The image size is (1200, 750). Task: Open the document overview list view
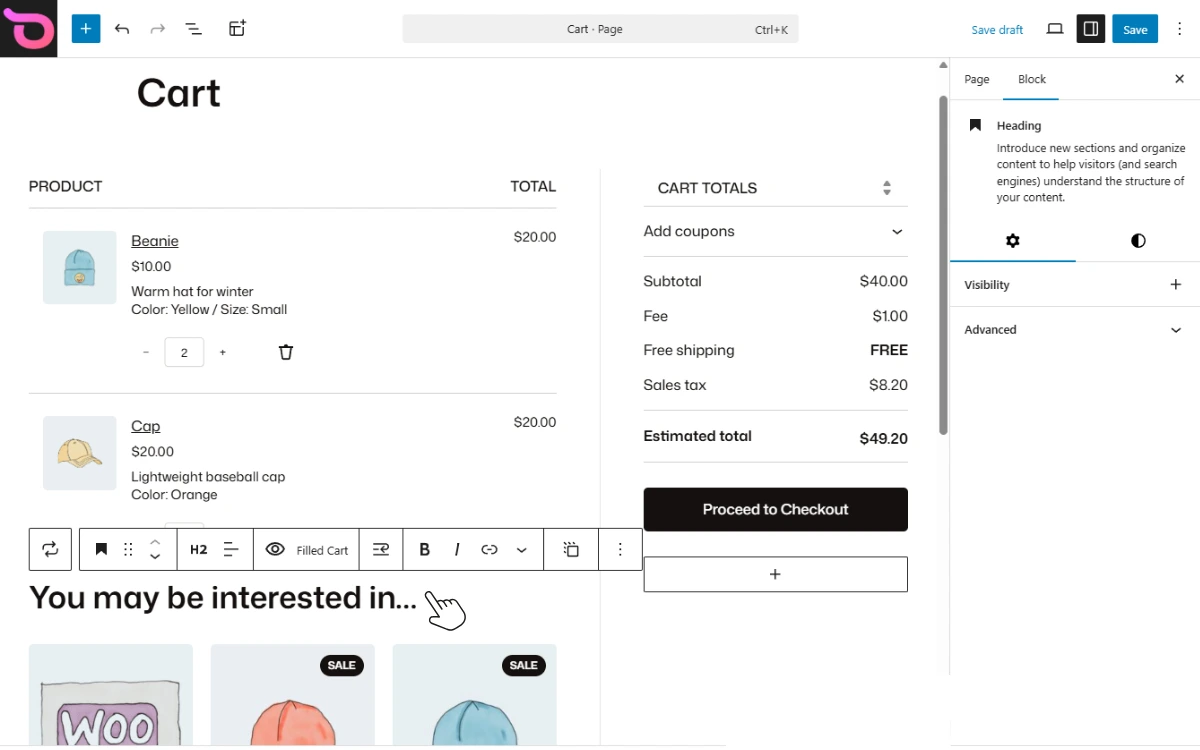coord(194,29)
